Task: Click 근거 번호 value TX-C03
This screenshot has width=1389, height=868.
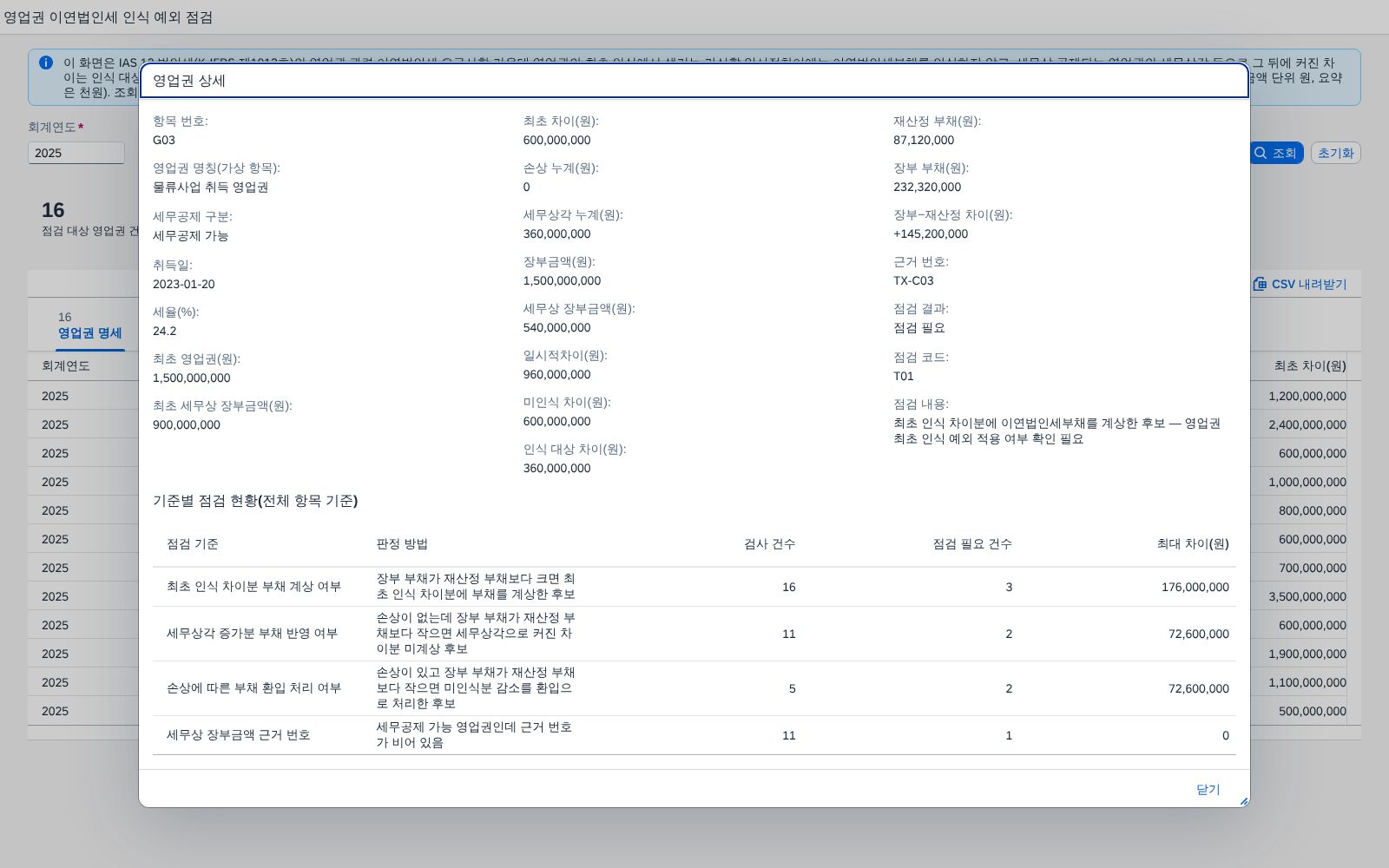Action: 913,280
